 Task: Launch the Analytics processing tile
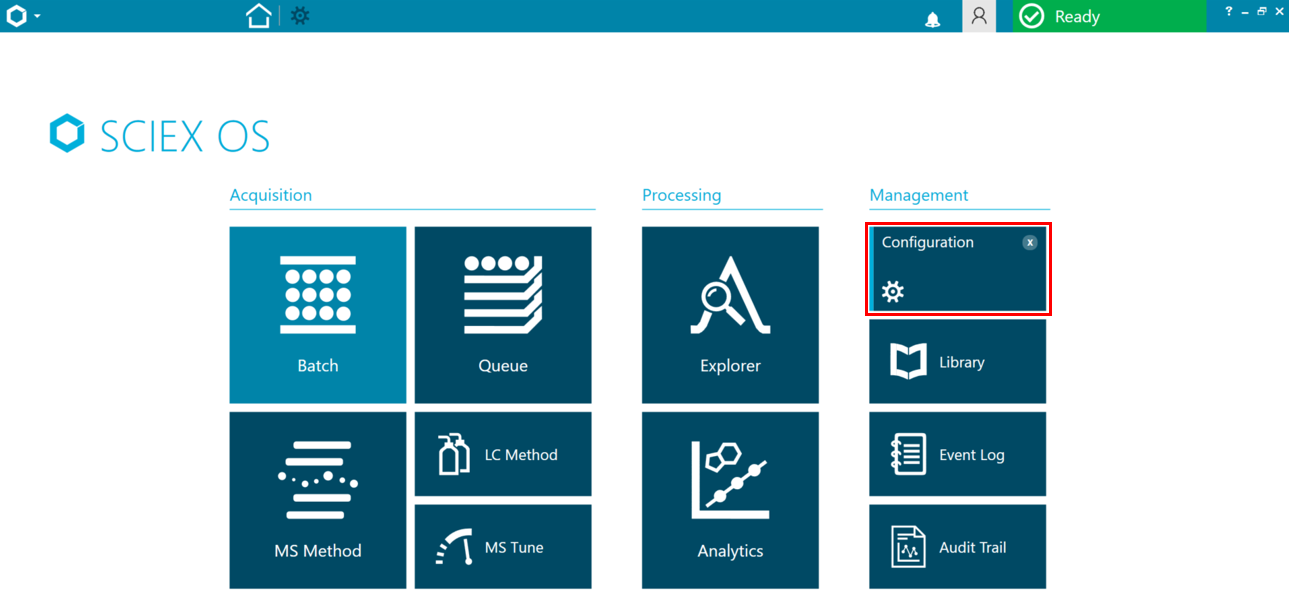tap(730, 500)
